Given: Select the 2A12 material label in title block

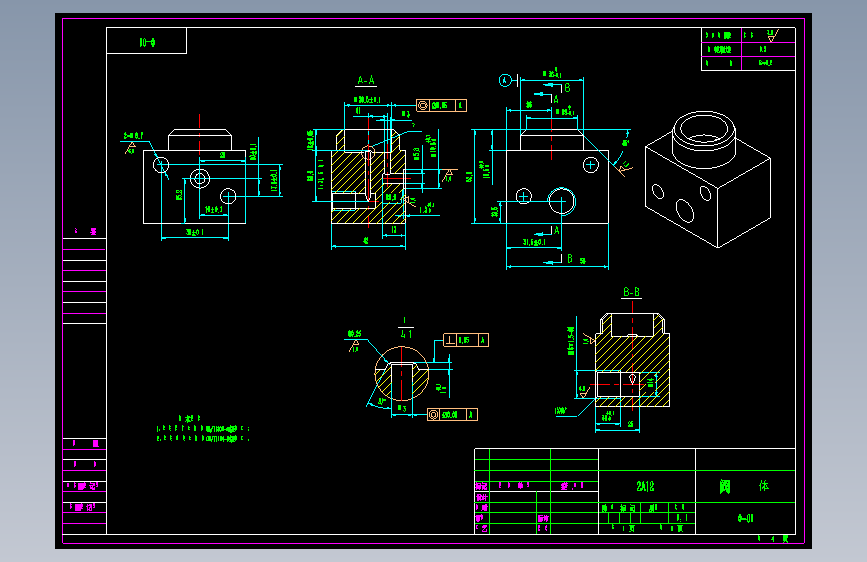Looking at the screenshot, I should point(645,486).
